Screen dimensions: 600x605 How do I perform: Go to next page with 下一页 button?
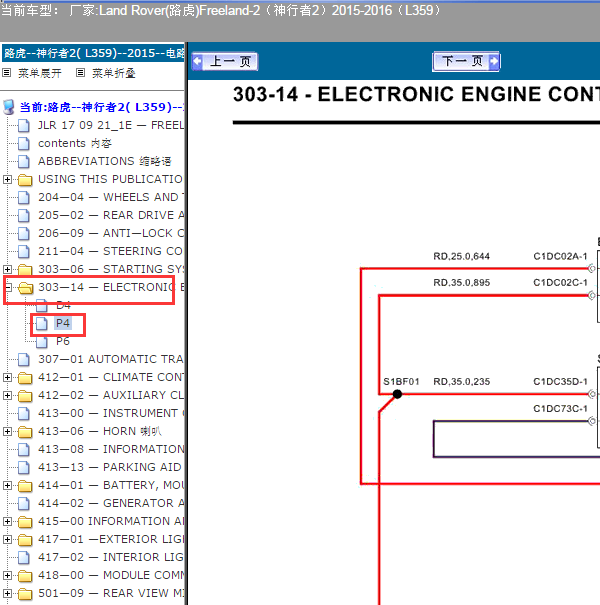click(466, 61)
